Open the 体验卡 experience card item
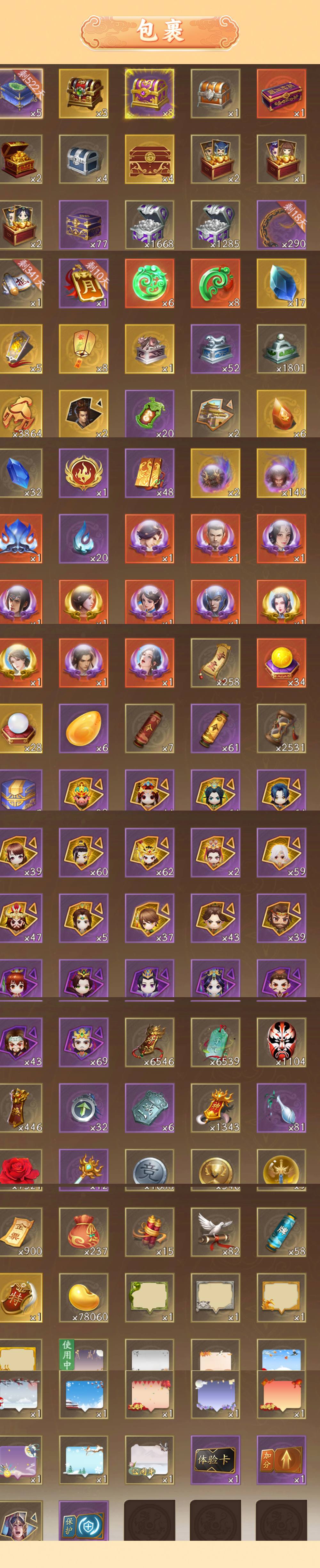This screenshot has height=1568, width=320. [215, 1460]
